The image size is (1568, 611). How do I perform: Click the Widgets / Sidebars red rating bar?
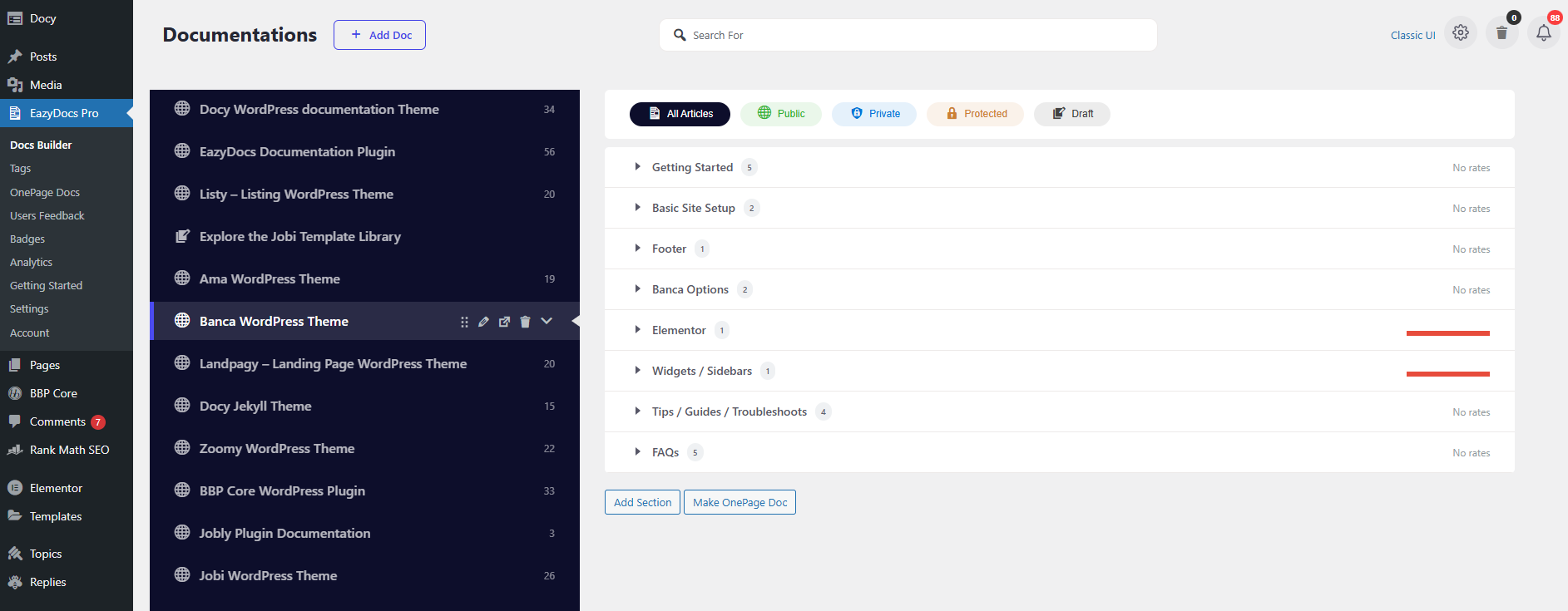click(1447, 374)
